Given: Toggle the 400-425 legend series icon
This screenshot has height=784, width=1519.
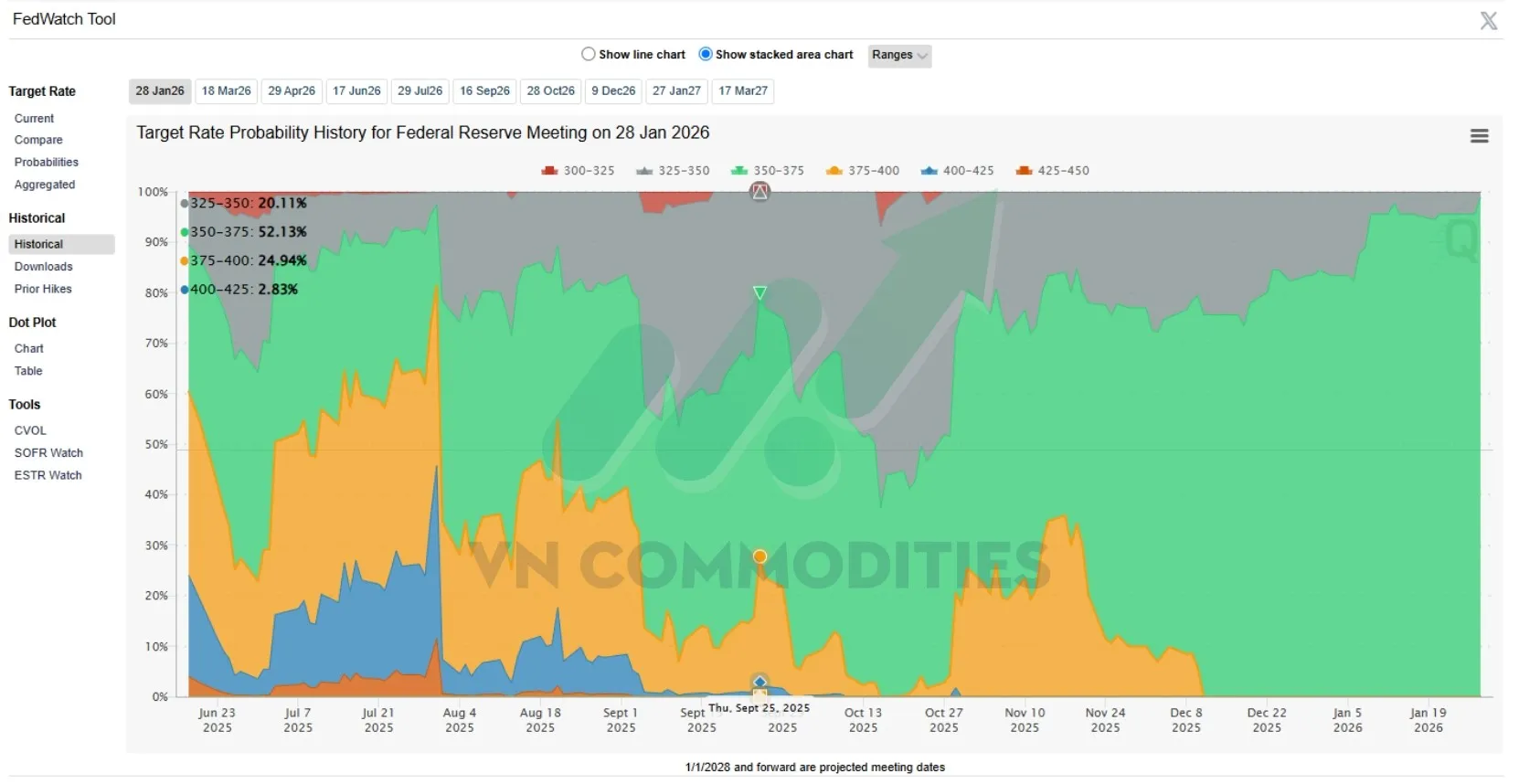Looking at the screenshot, I should click(929, 171).
